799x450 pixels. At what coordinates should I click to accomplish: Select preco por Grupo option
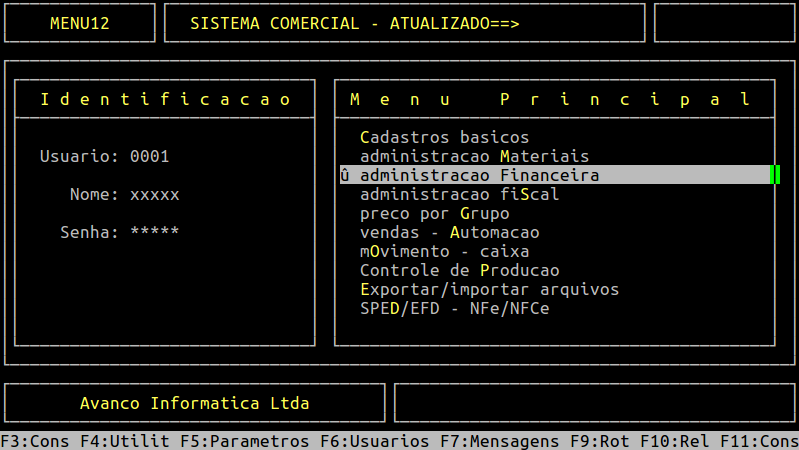point(434,213)
